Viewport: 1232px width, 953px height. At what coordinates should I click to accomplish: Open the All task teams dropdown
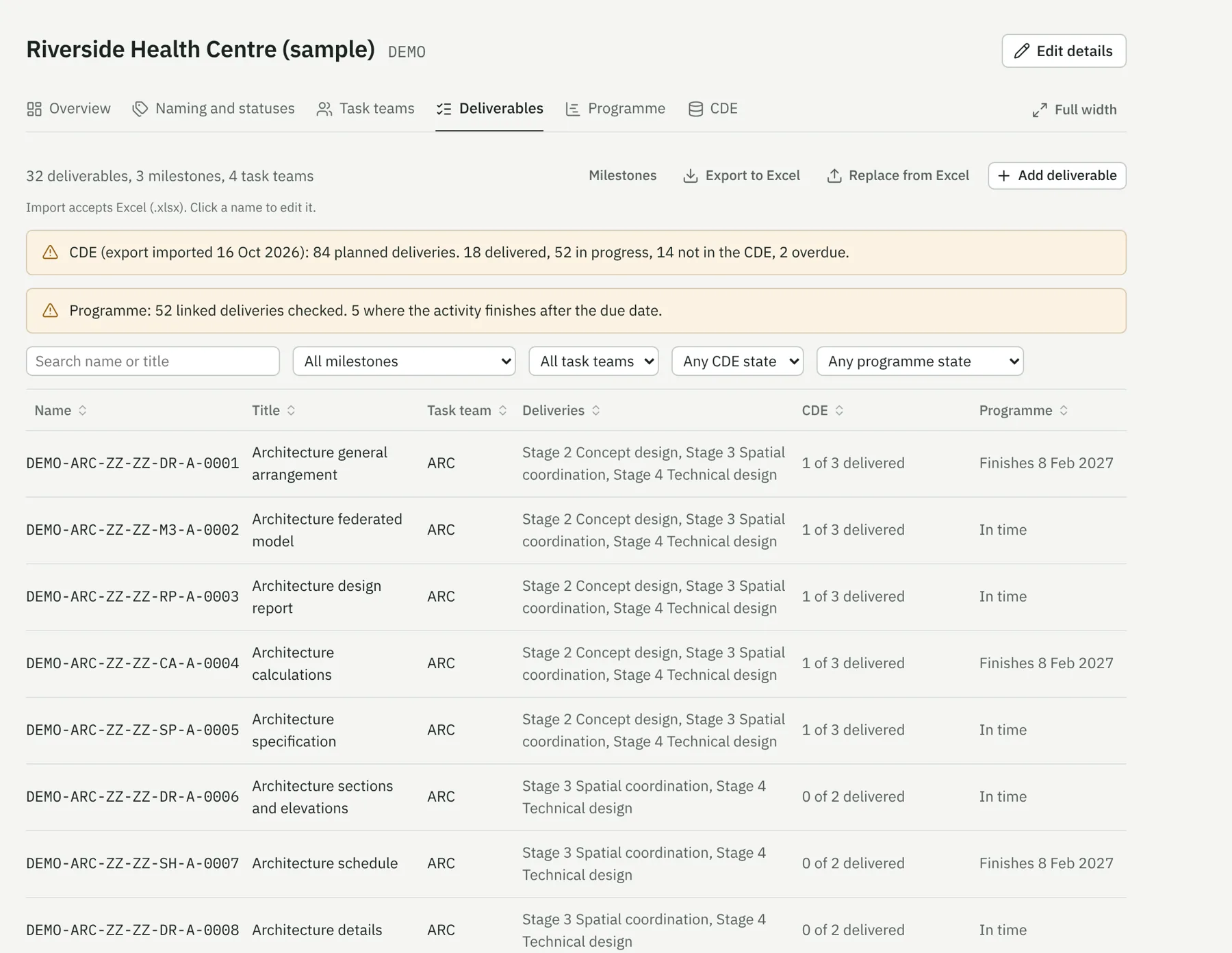(593, 361)
